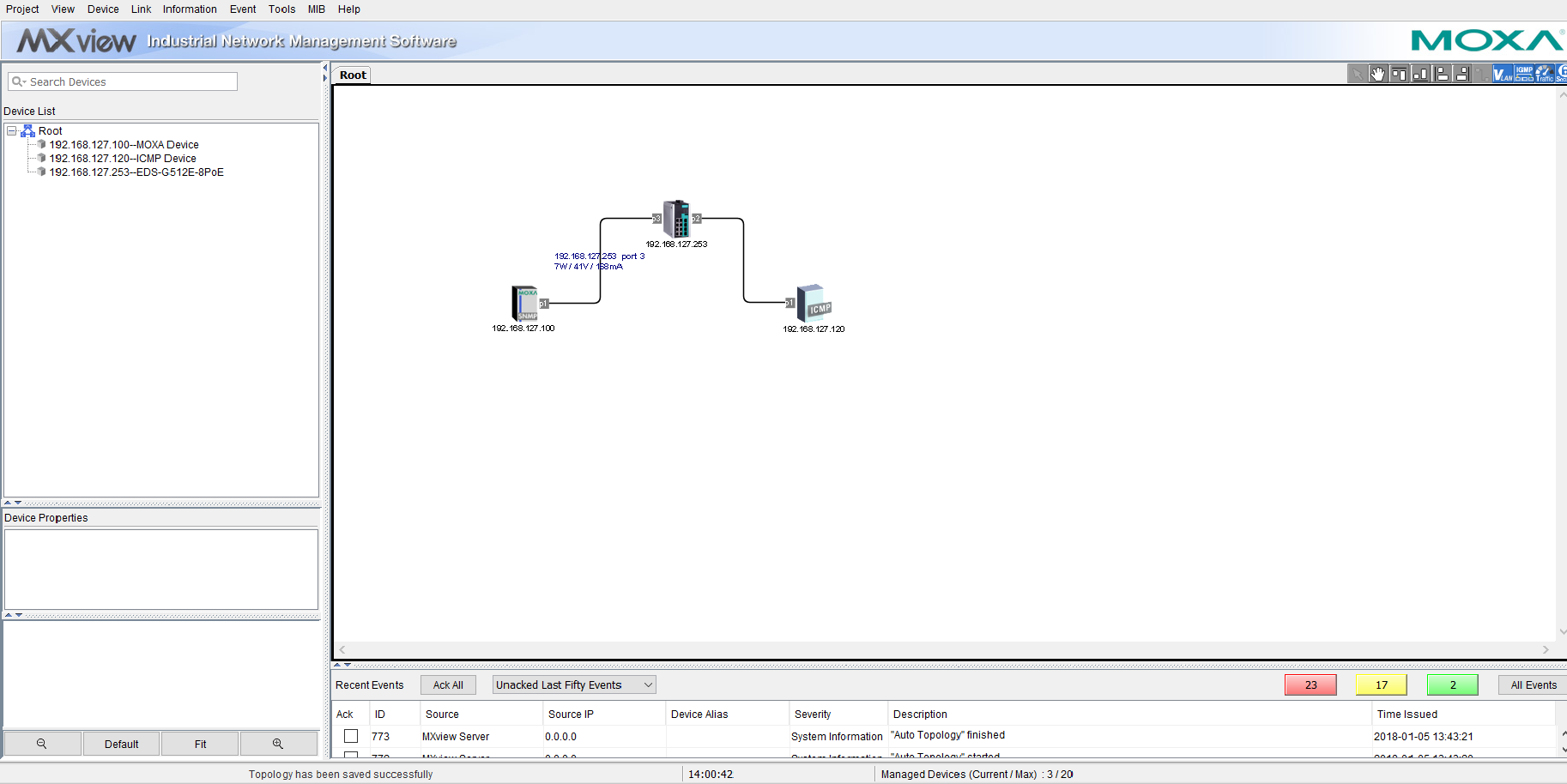Select the MOXA SNMP device icon 192.168.127.100

coord(524,304)
